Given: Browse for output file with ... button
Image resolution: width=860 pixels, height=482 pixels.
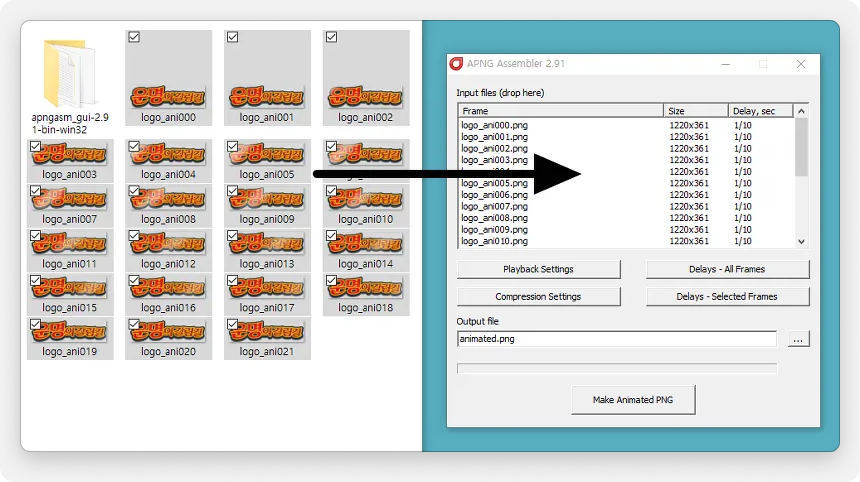Looking at the screenshot, I should coord(798,339).
